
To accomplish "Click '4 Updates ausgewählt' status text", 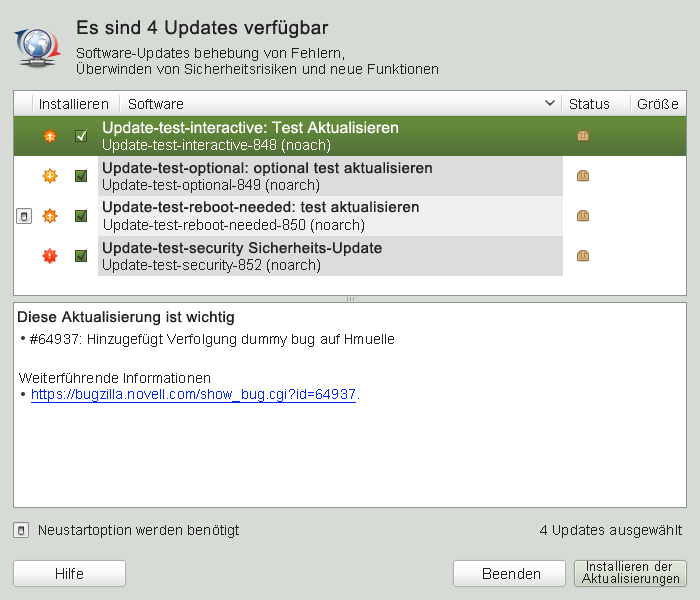I will 611,530.
